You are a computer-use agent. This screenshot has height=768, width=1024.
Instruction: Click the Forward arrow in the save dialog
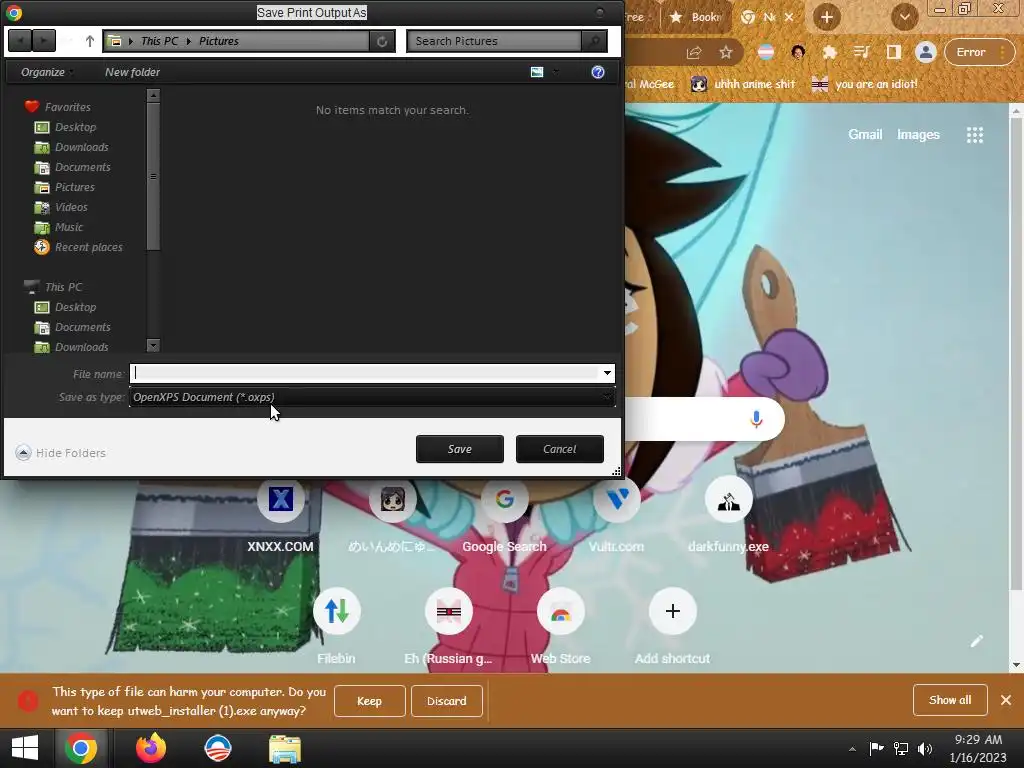43,40
